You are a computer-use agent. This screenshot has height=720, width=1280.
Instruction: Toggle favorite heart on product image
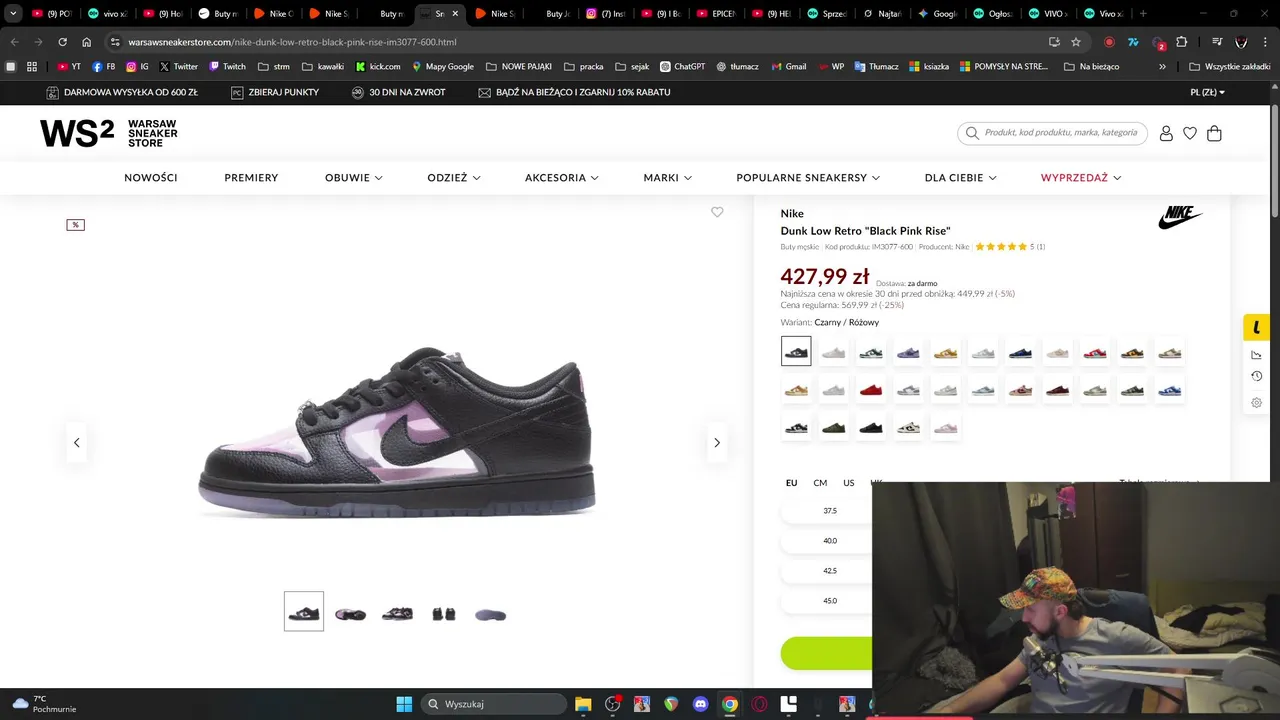(717, 212)
